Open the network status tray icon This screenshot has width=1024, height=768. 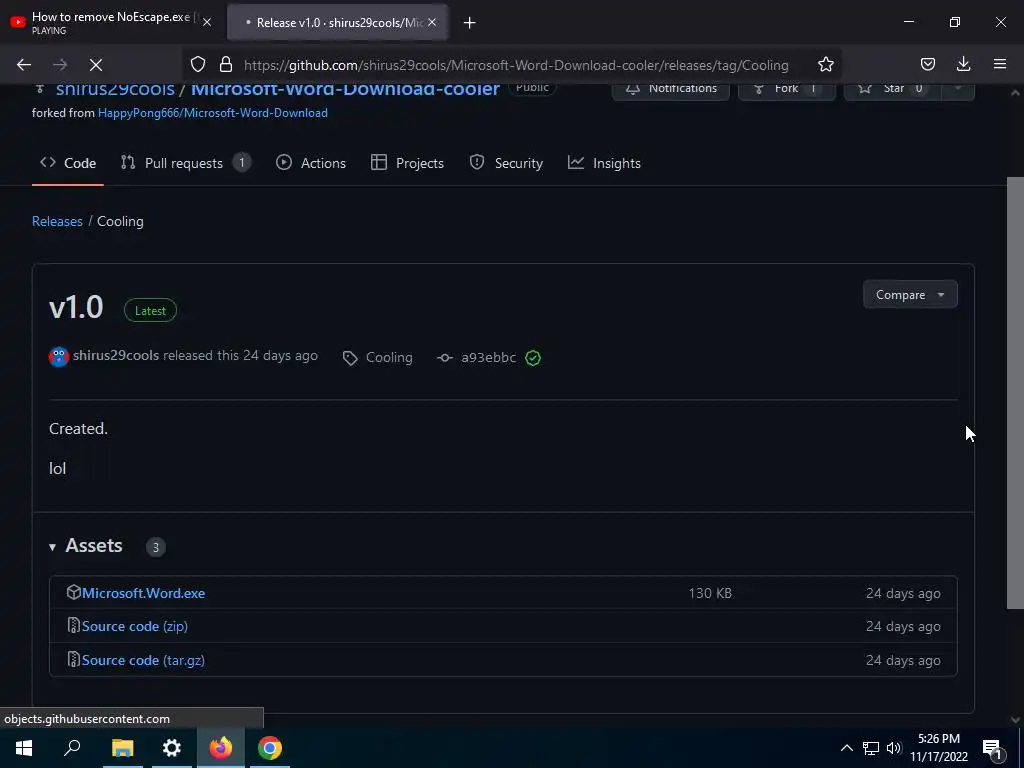(x=871, y=748)
